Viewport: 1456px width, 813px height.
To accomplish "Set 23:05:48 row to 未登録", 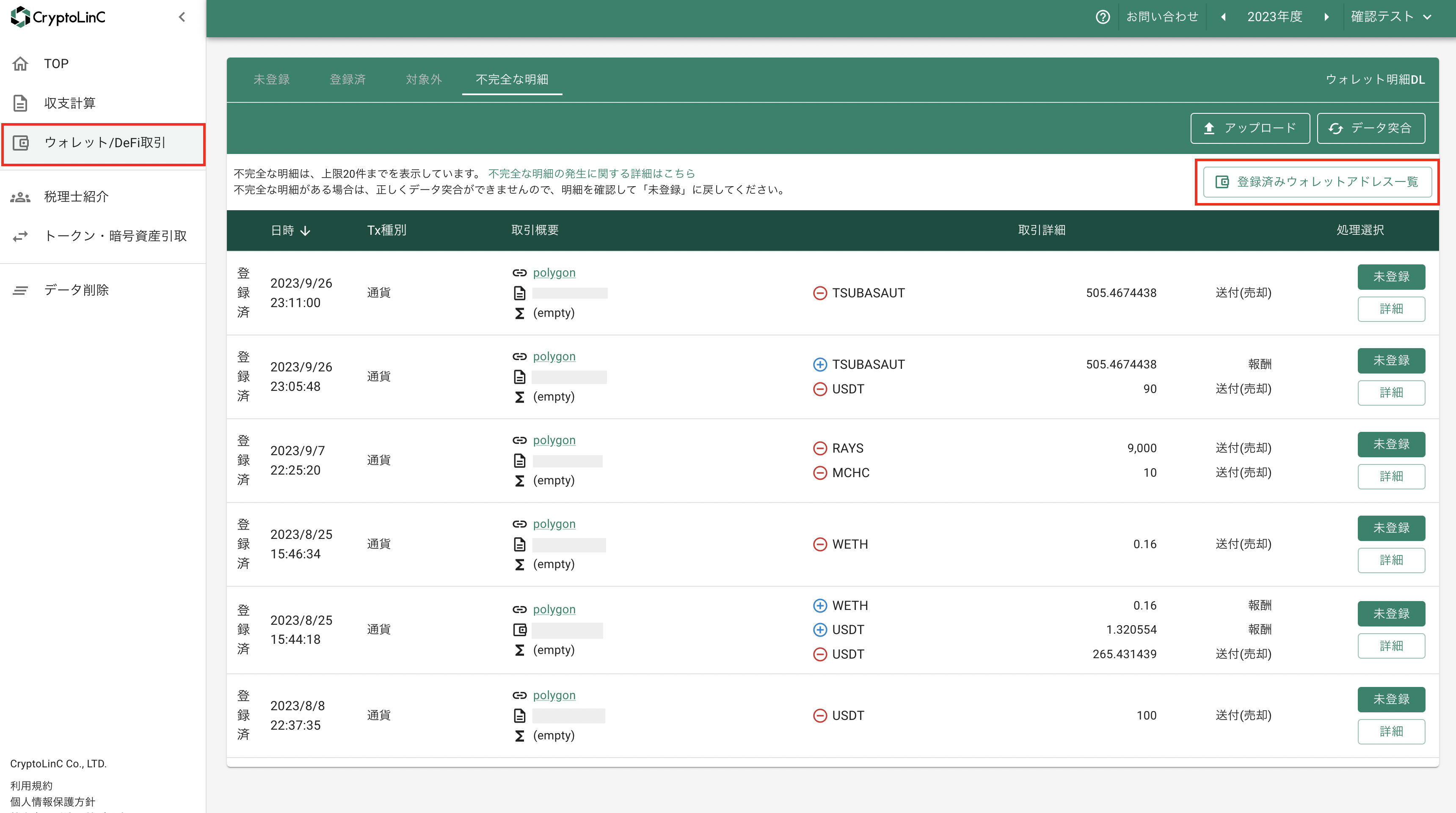I will (x=1391, y=360).
